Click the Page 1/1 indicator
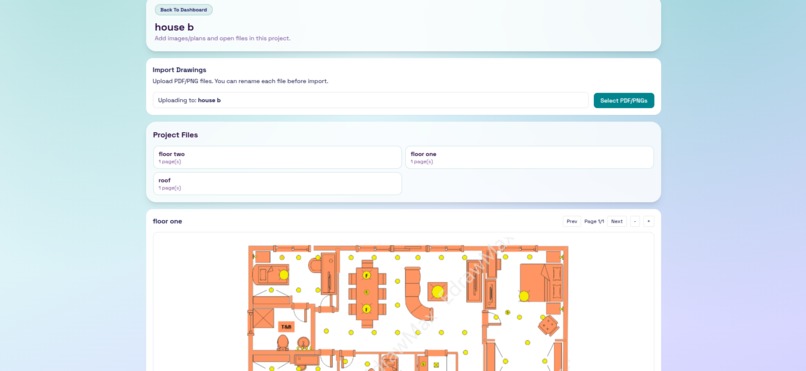 click(x=594, y=221)
